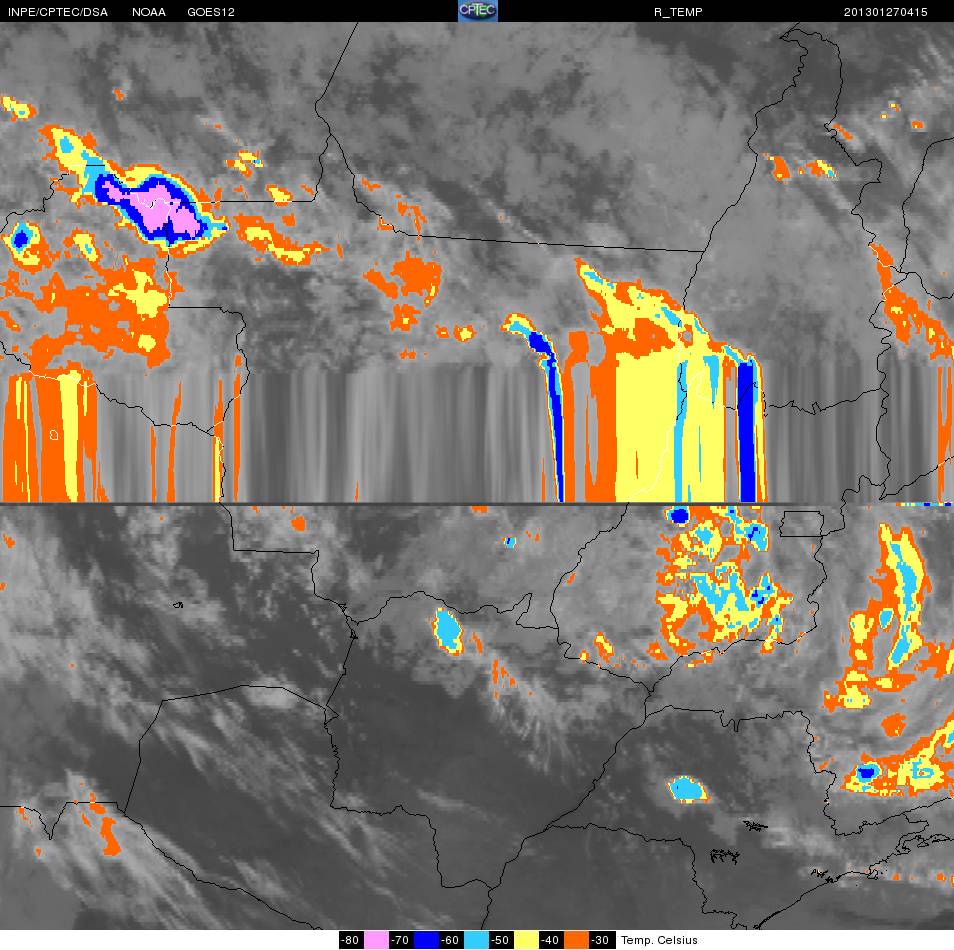This screenshot has width=954, height=950.
Task: Click the orange -40 to -30 legend swatch
Action: pyautogui.click(x=576, y=940)
